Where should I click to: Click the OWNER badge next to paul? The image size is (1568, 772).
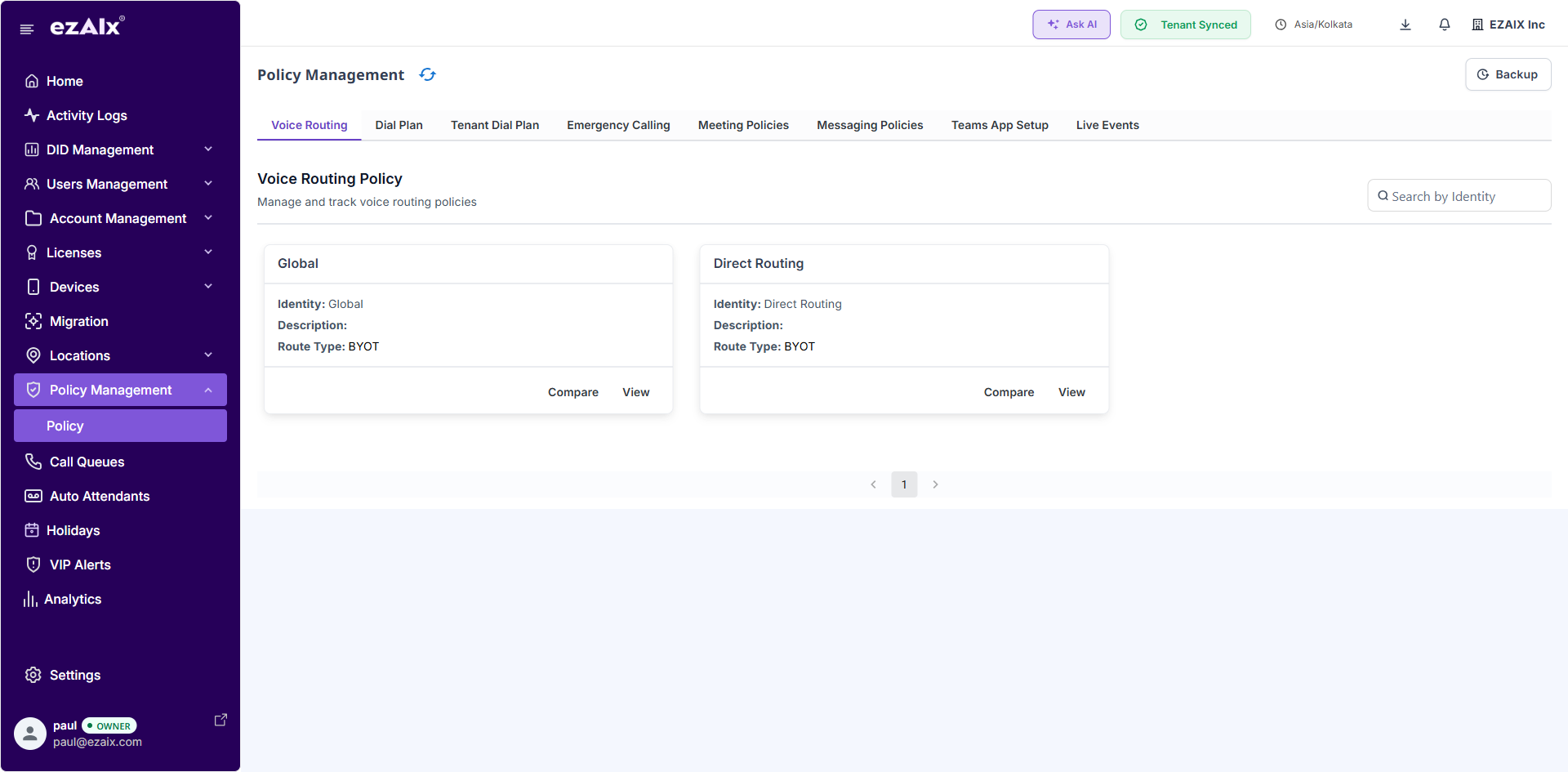click(x=109, y=725)
